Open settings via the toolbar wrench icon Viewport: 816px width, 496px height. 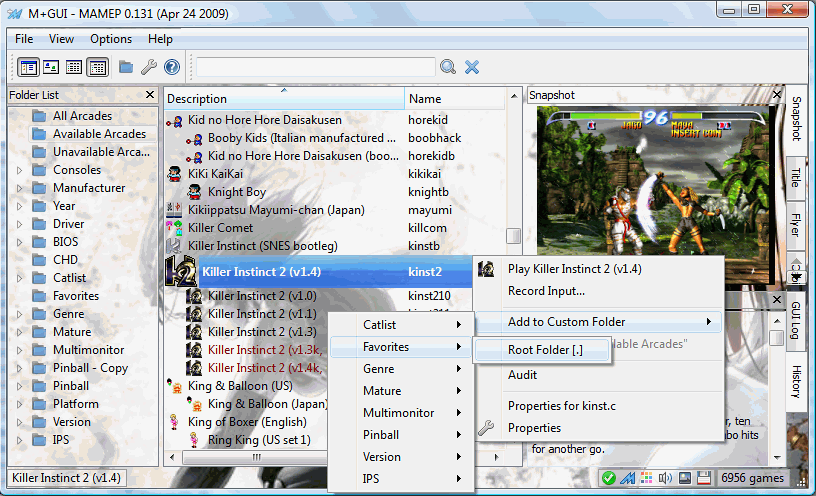point(149,67)
